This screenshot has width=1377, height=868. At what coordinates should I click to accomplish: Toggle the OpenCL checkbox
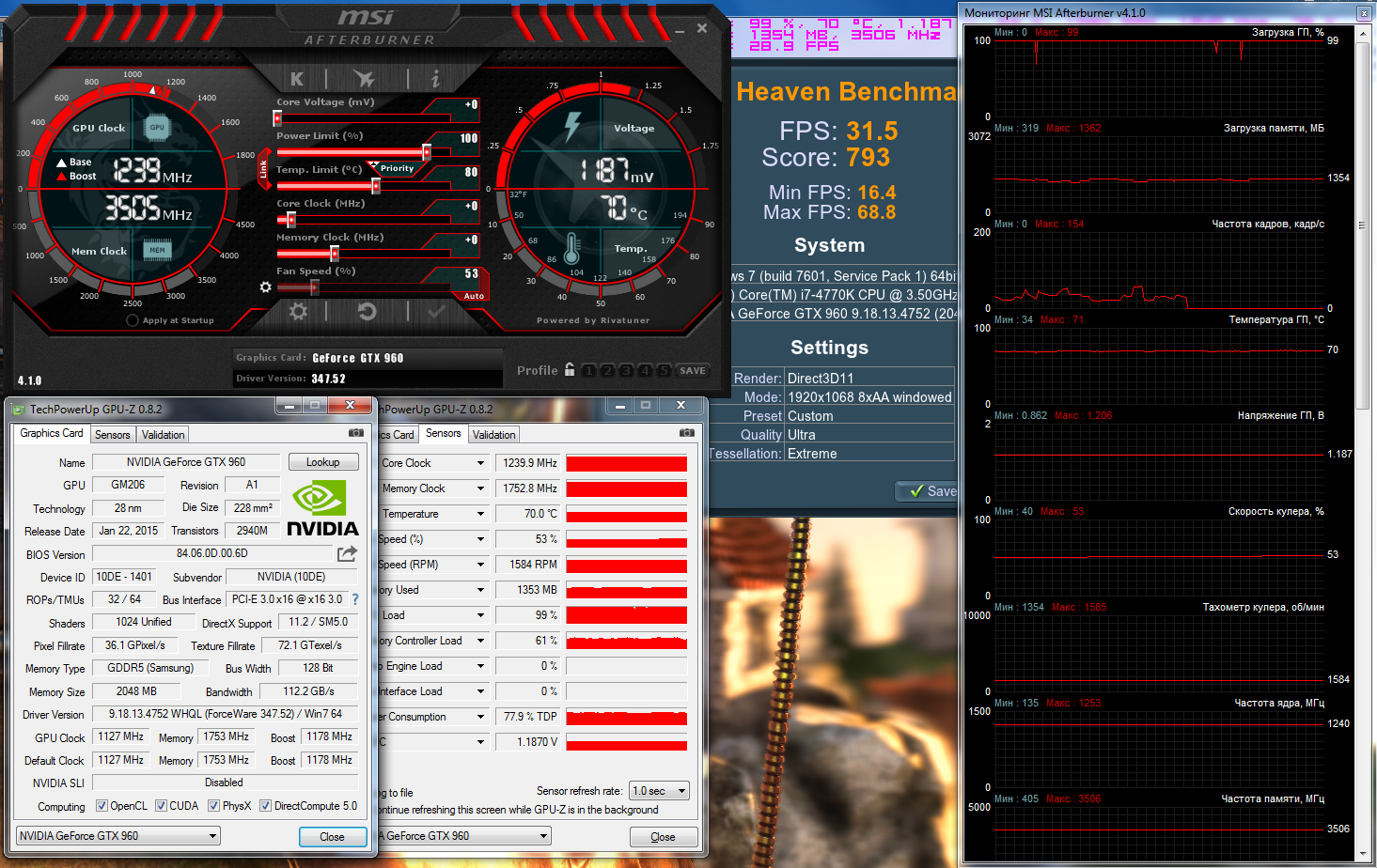pyautogui.click(x=102, y=806)
